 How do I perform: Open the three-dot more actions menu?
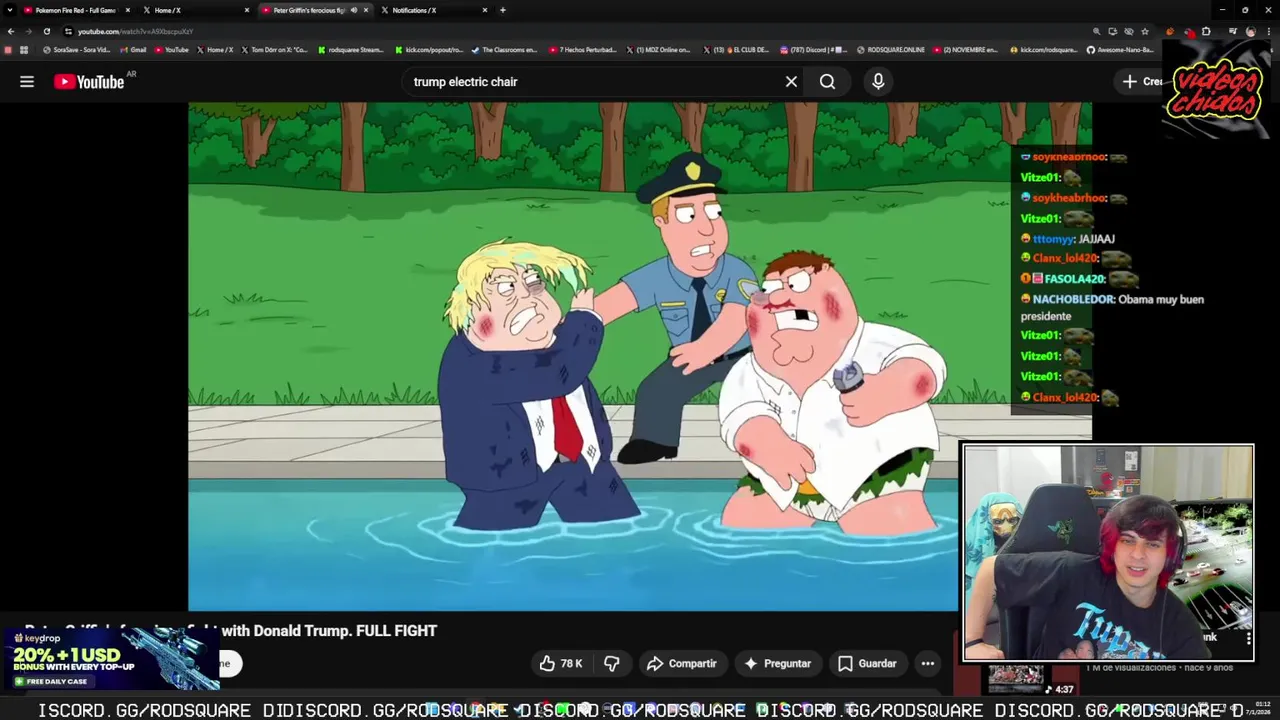928,663
